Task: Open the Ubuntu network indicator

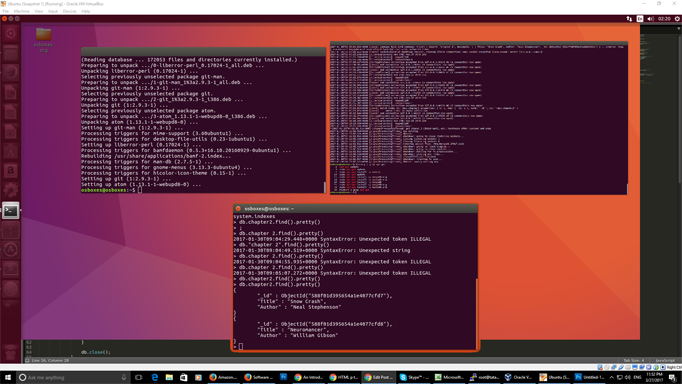Action: pos(629,19)
